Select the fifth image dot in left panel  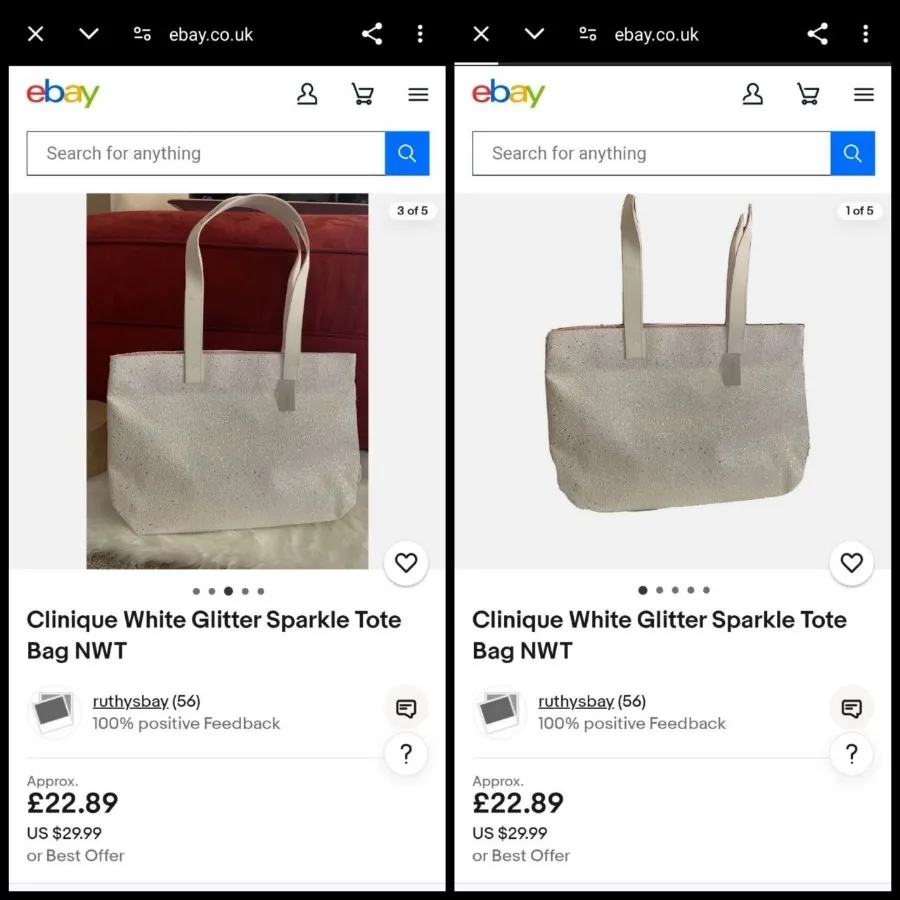[261, 591]
